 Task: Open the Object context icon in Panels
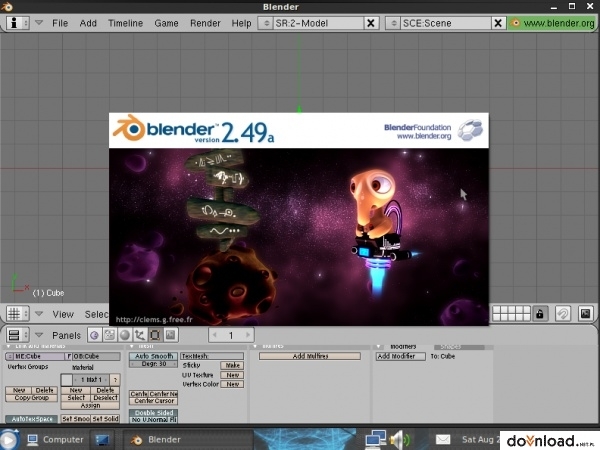pos(140,335)
